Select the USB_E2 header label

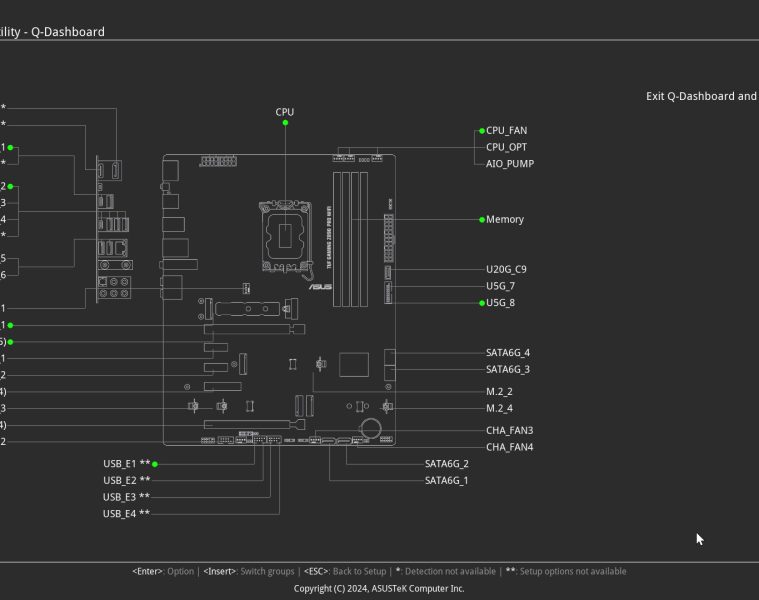coord(126,480)
